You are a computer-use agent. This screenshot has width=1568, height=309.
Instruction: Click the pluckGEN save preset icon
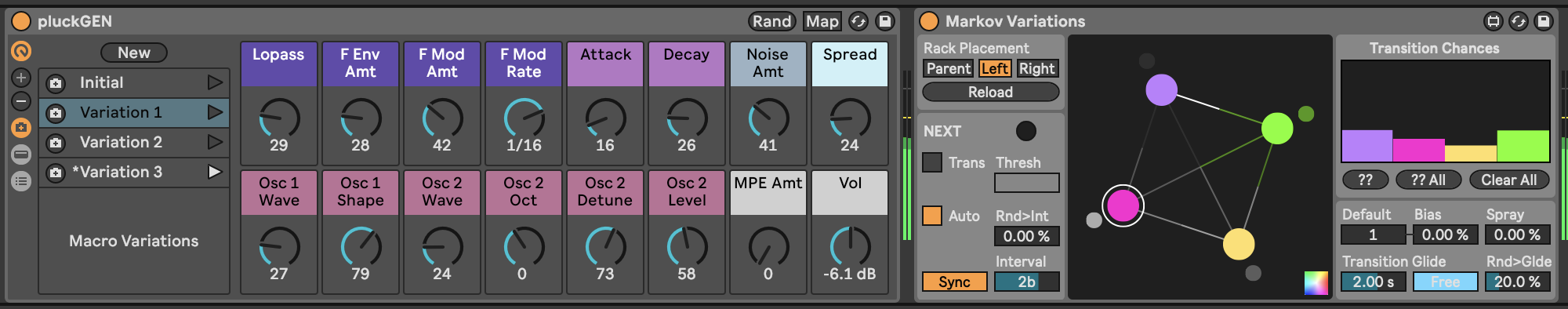(x=885, y=21)
